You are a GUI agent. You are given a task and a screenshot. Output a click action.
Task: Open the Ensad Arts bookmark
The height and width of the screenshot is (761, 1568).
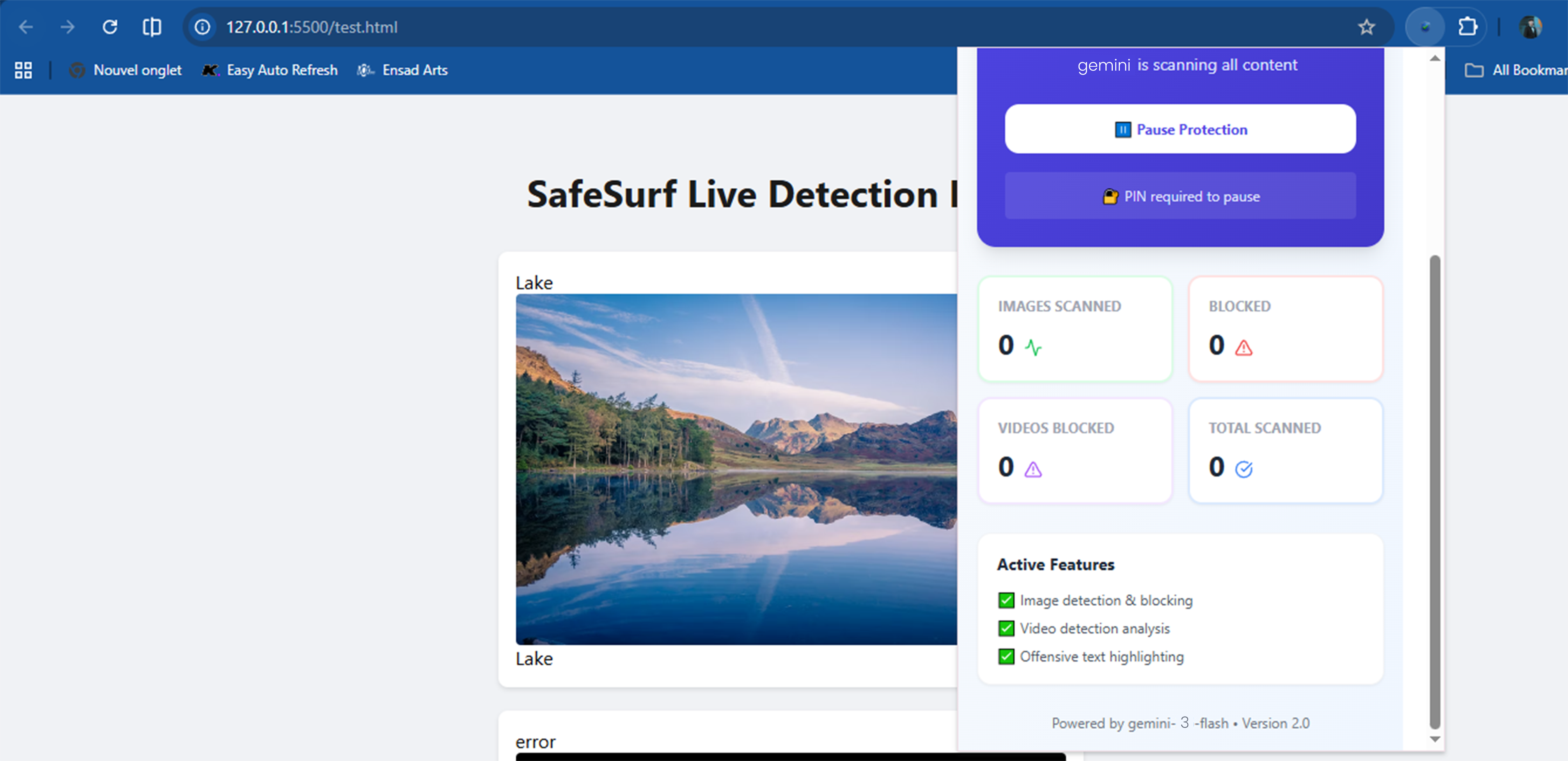coord(403,70)
